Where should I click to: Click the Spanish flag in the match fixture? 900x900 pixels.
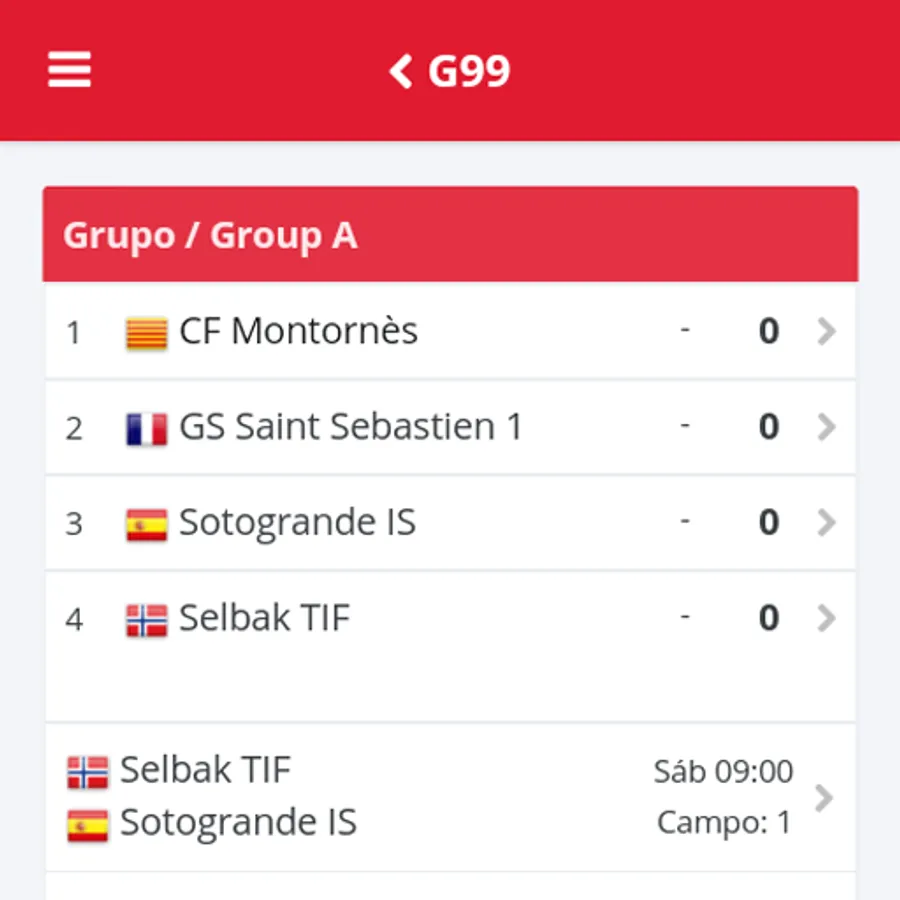(88, 825)
